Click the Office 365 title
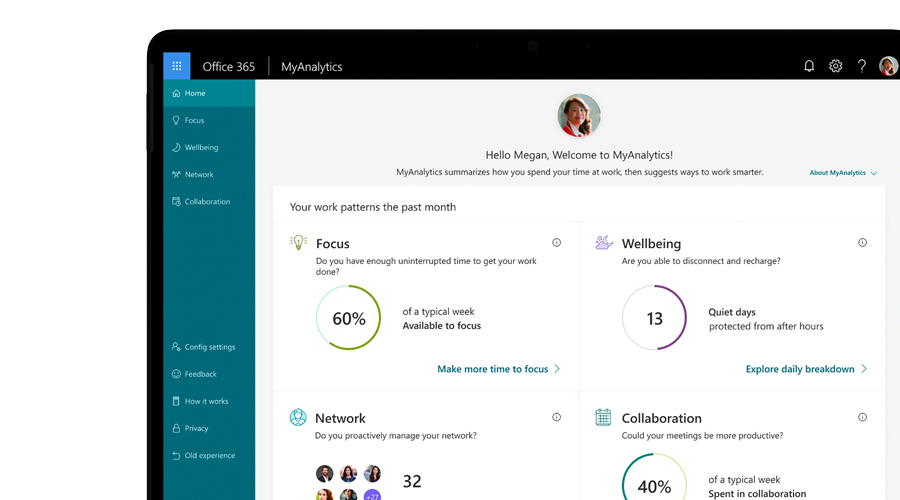 point(228,67)
